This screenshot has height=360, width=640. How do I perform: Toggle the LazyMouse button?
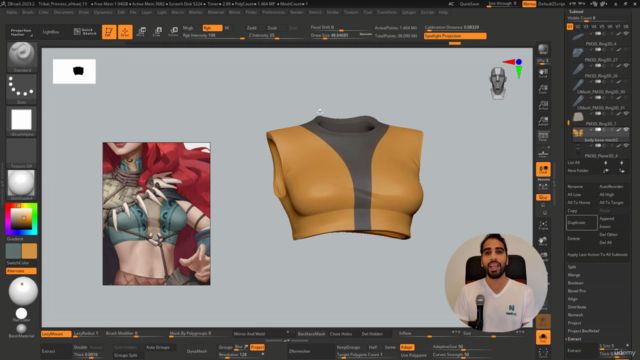tap(56, 334)
